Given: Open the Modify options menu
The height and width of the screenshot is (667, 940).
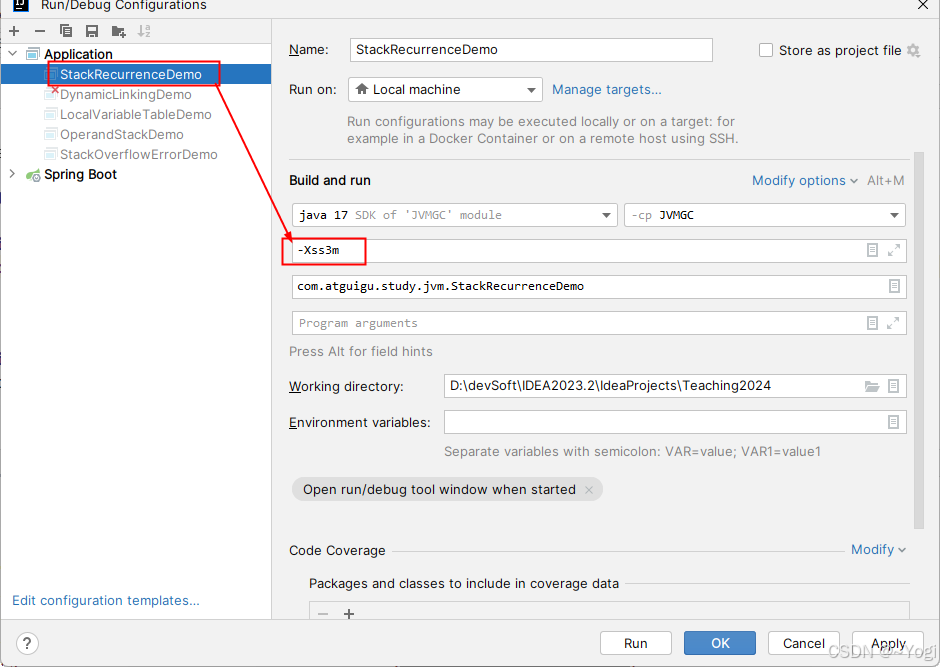Looking at the screenshot, I should click(x=804, y=181).
